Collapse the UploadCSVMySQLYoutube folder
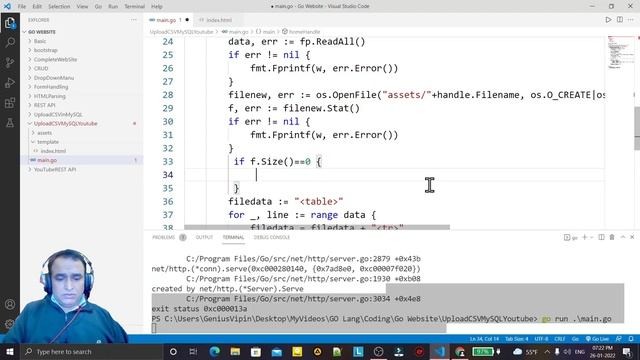This screenshot has width=640, height=360. click(x=65, y=123)
